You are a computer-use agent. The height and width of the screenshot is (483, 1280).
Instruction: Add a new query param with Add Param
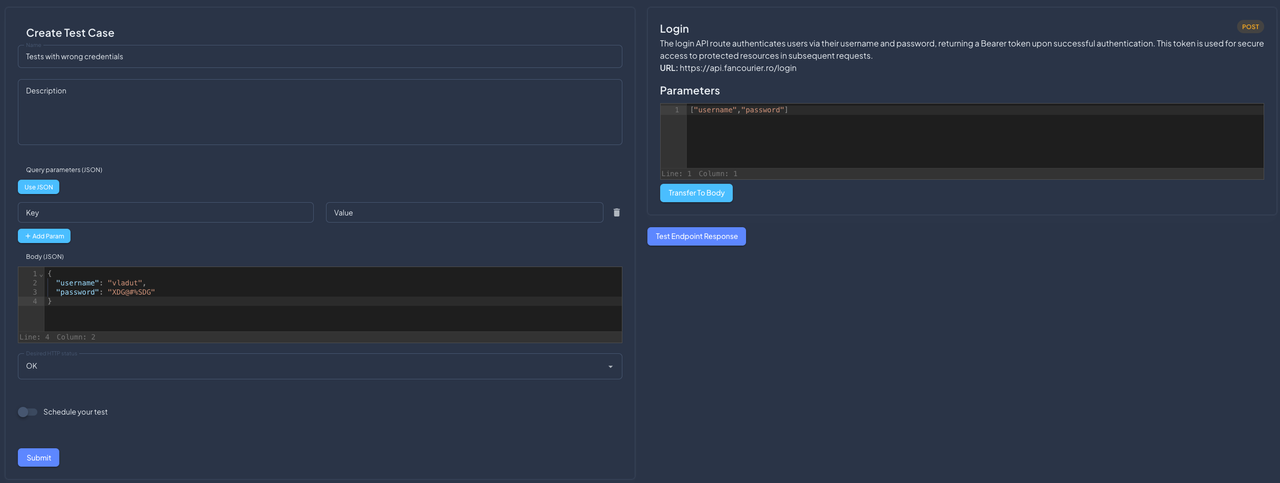(44, 236)
